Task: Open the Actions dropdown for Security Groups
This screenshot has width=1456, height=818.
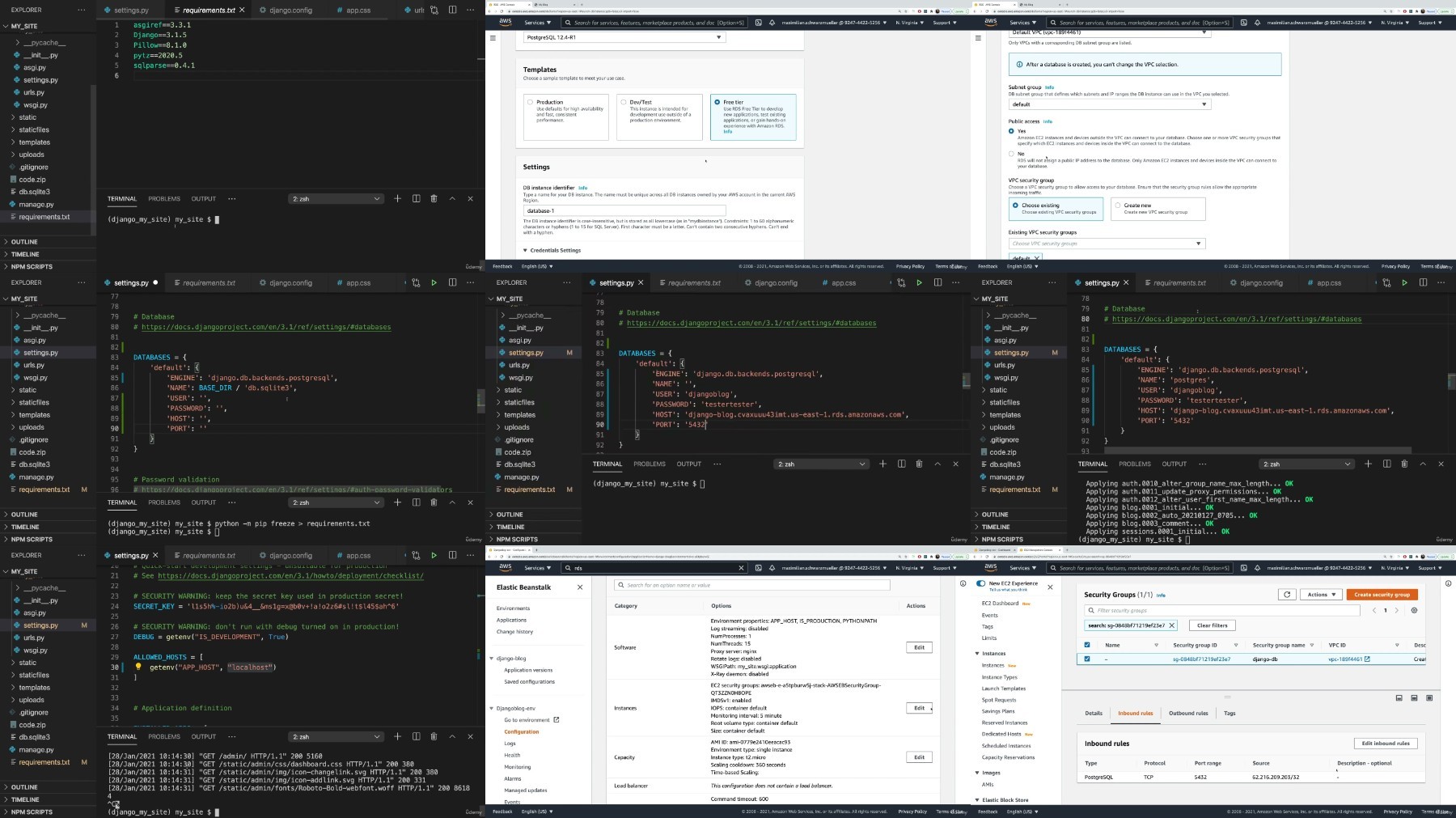Action: coord(1321,595)
